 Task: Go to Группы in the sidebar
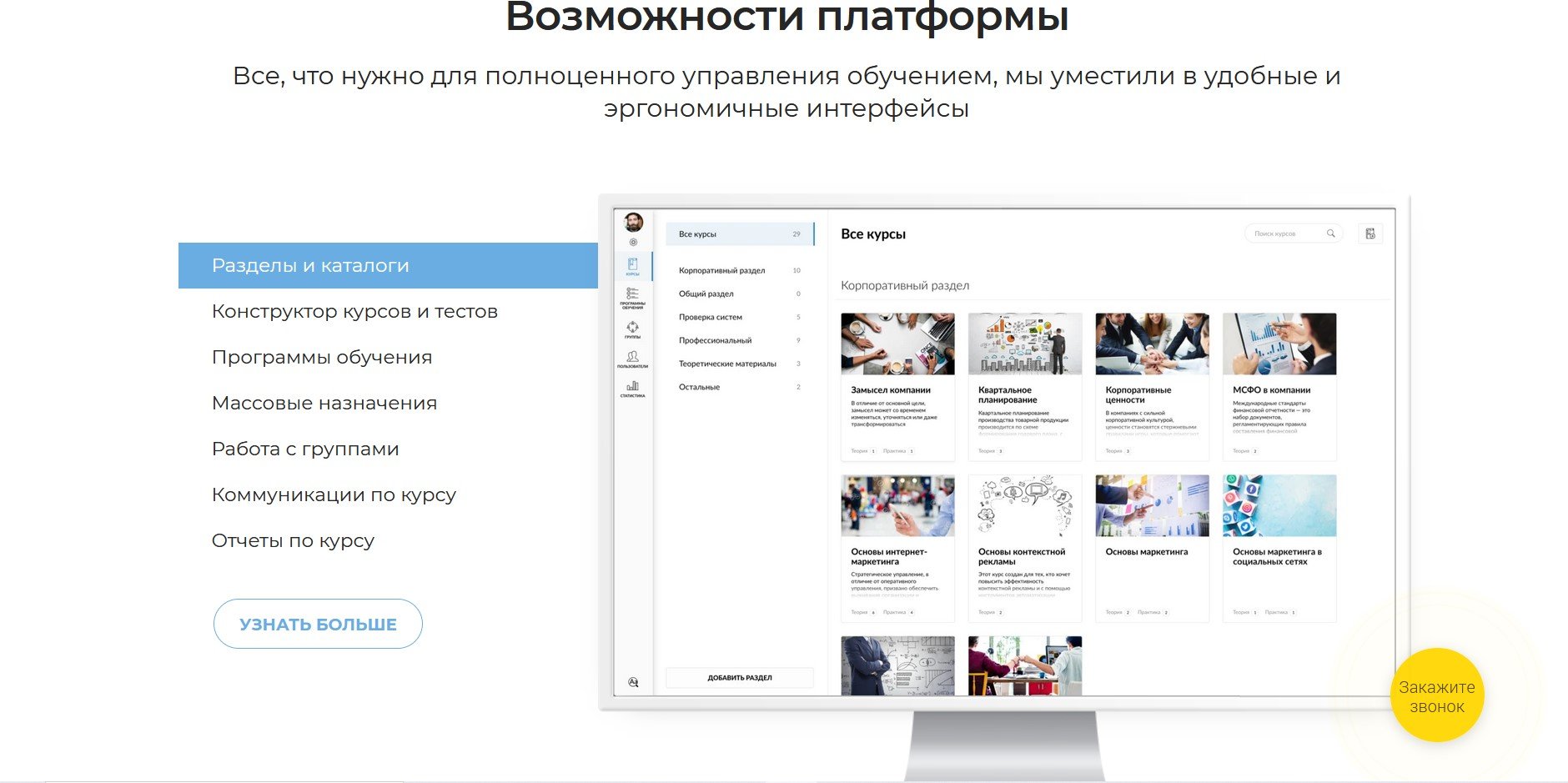point(633,329)
